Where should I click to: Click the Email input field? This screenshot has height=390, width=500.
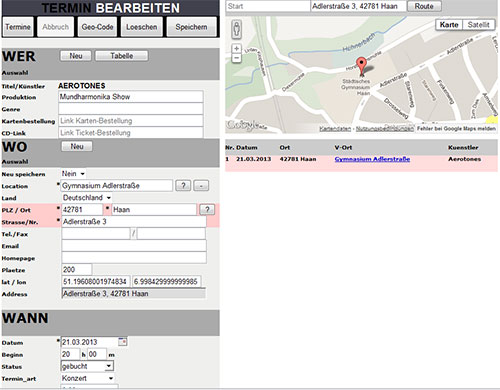point(134,246)
